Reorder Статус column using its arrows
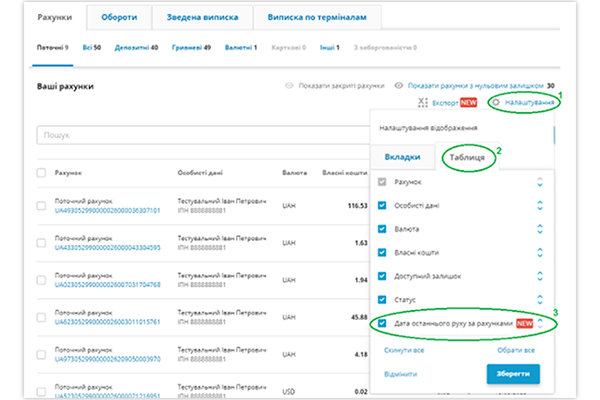This screenshot has height=400, width=600. [x=540, y=299]
